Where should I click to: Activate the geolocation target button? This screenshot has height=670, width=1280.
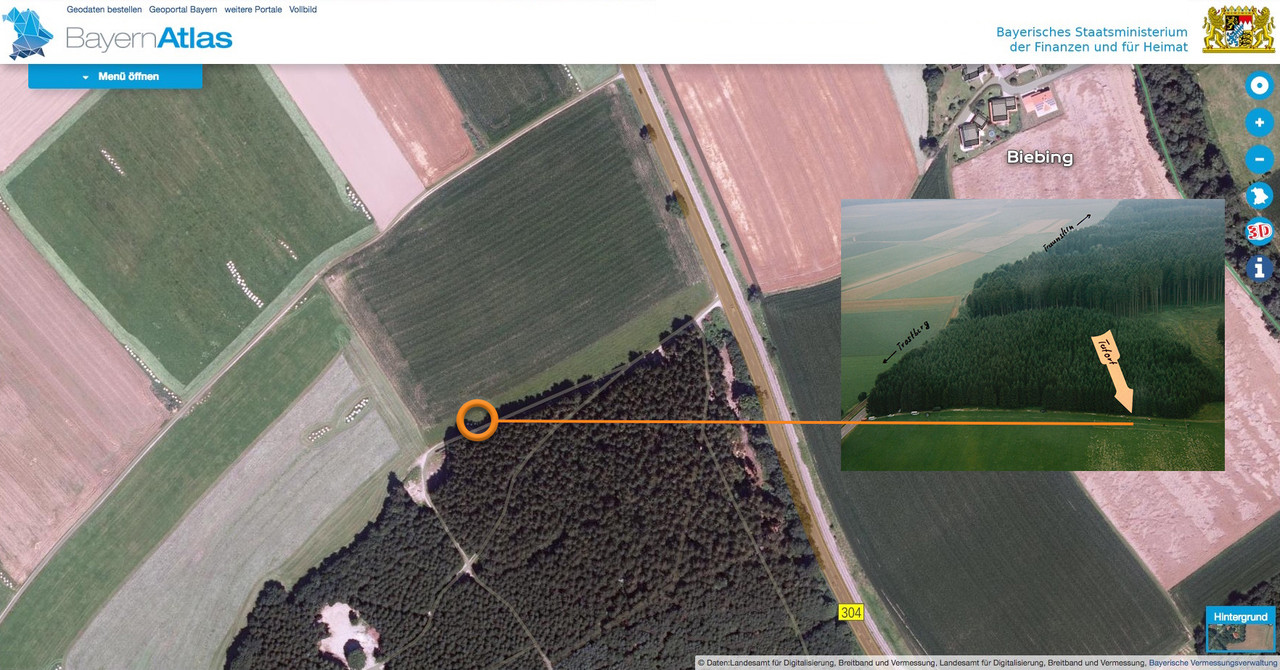click(x=1259, y=86)
